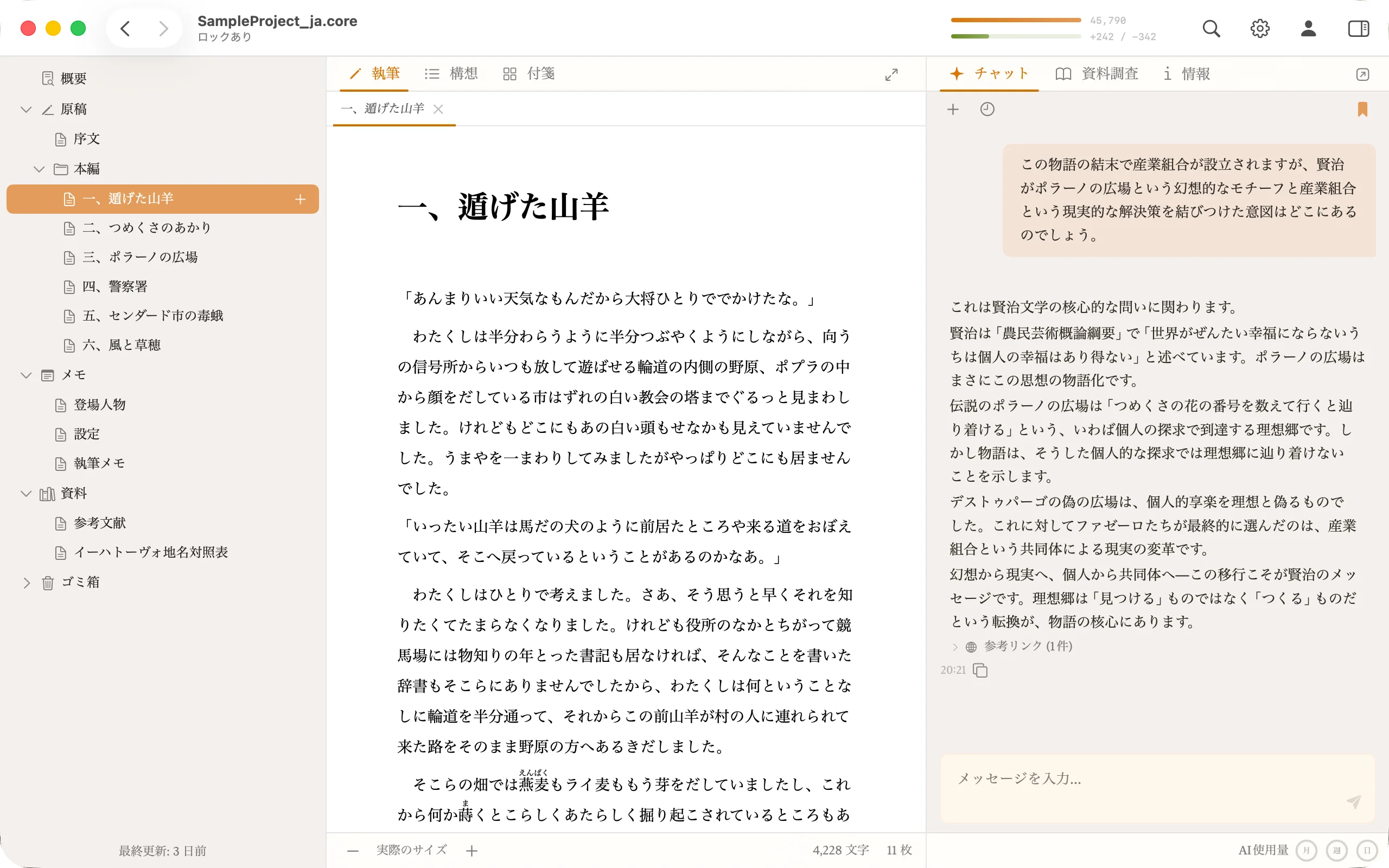The height and width of the screenshot is (868, 1389).
Task: Click the orange word count progress bar
Action: [1016, 20]
